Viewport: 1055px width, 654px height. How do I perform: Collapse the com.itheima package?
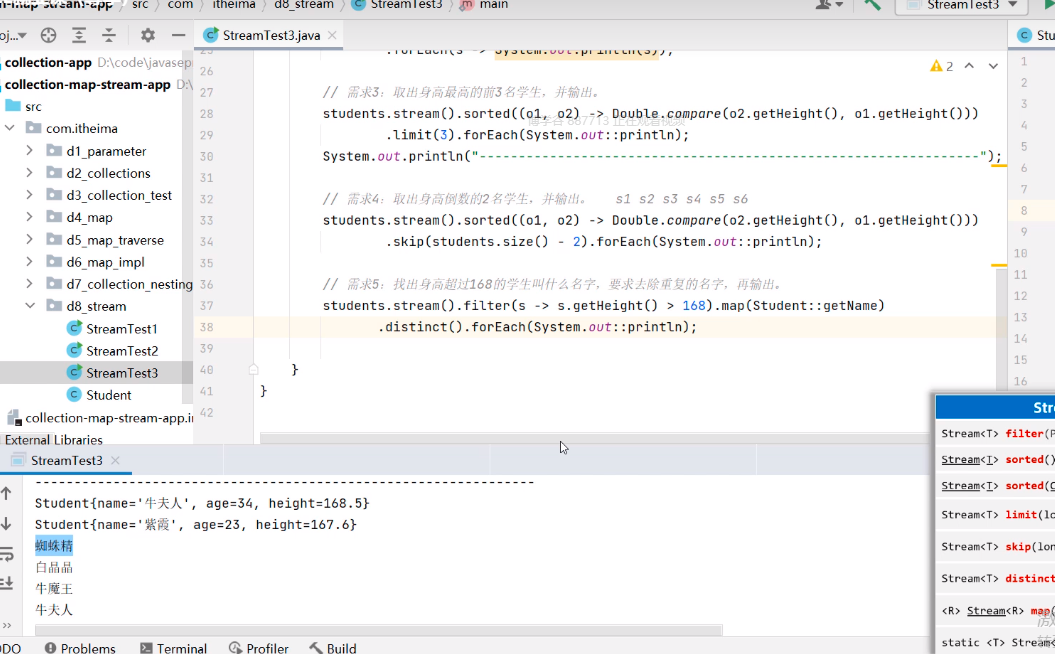[10, 128]
